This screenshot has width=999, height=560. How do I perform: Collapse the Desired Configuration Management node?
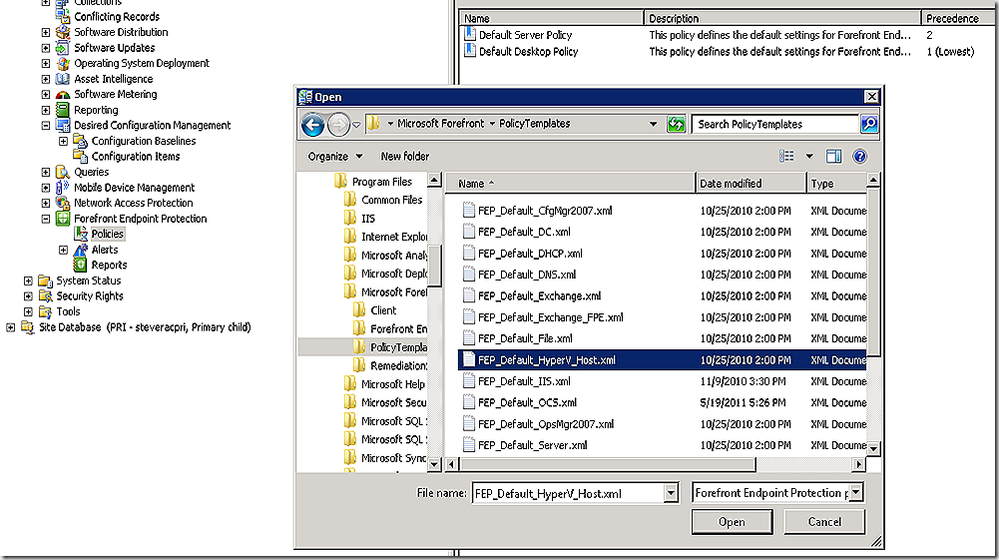[46, 126]
